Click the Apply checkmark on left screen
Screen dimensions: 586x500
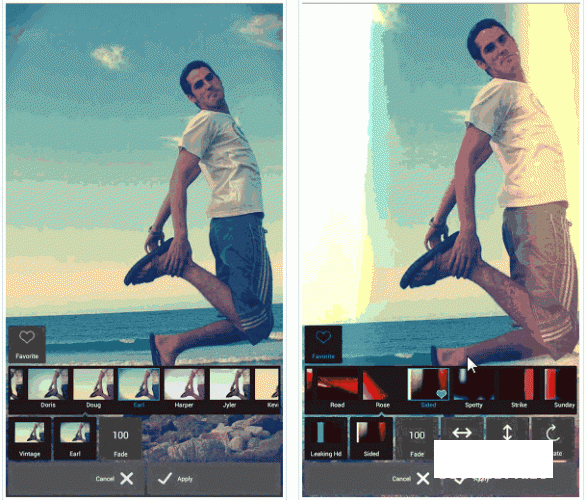coord(165,479)
